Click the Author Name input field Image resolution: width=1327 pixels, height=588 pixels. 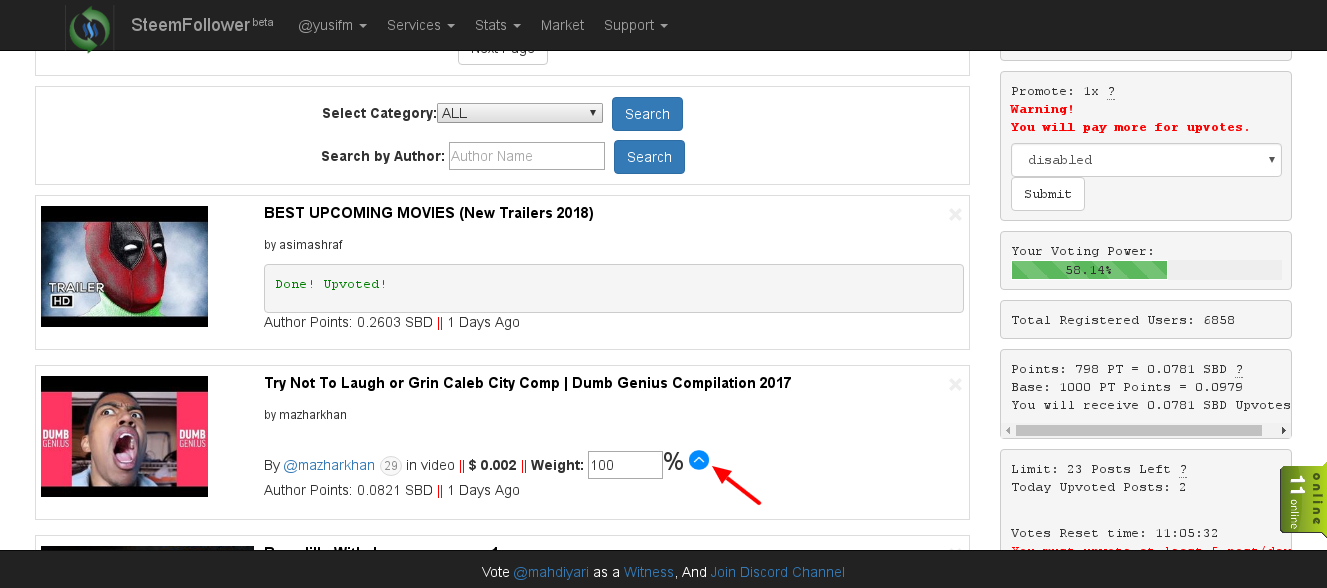pyautogui.click(x=526, y=156)
